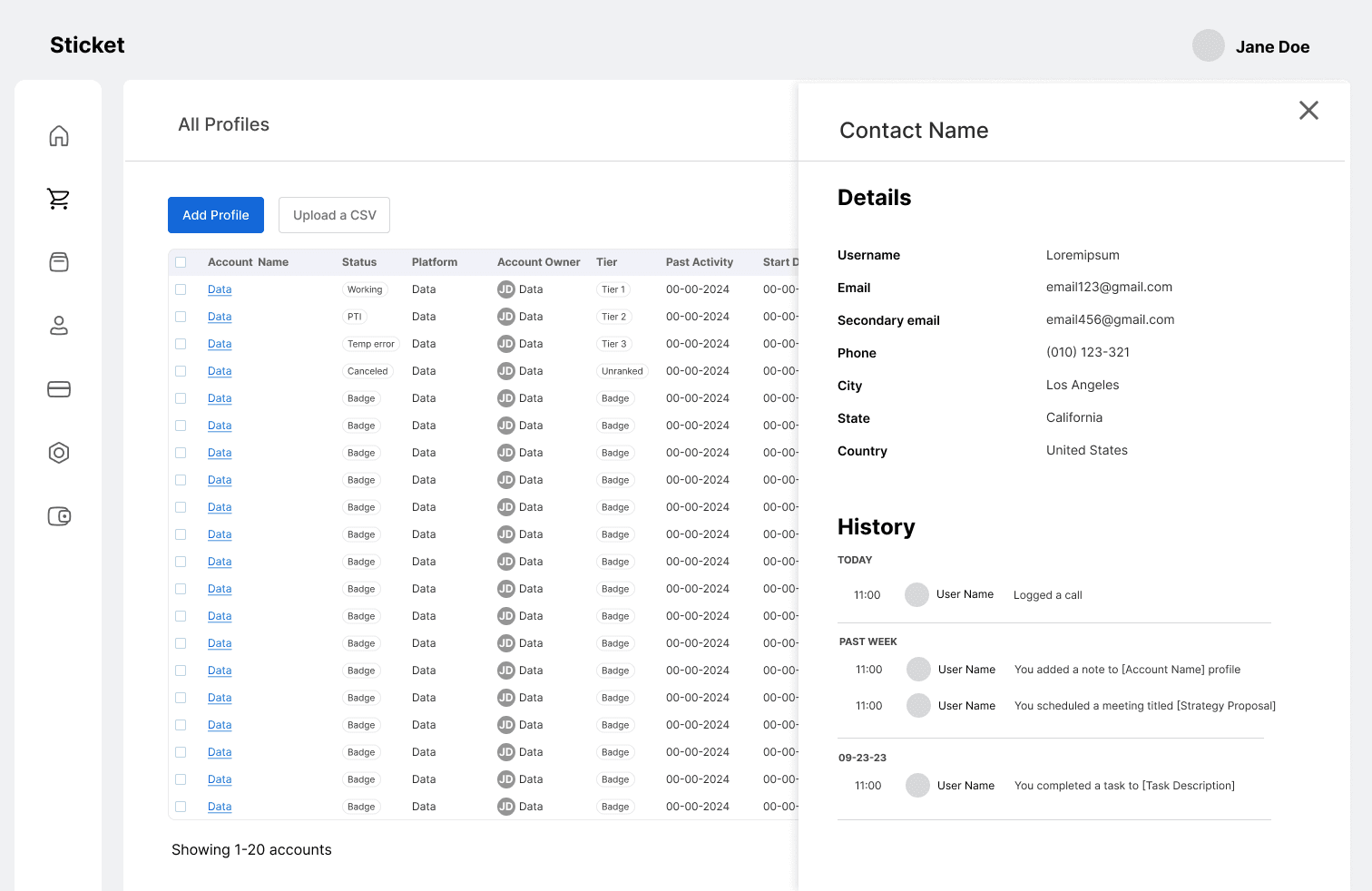Open the hexagon settings sidebar icon
Screen dimensions: 1372x891
59,453
